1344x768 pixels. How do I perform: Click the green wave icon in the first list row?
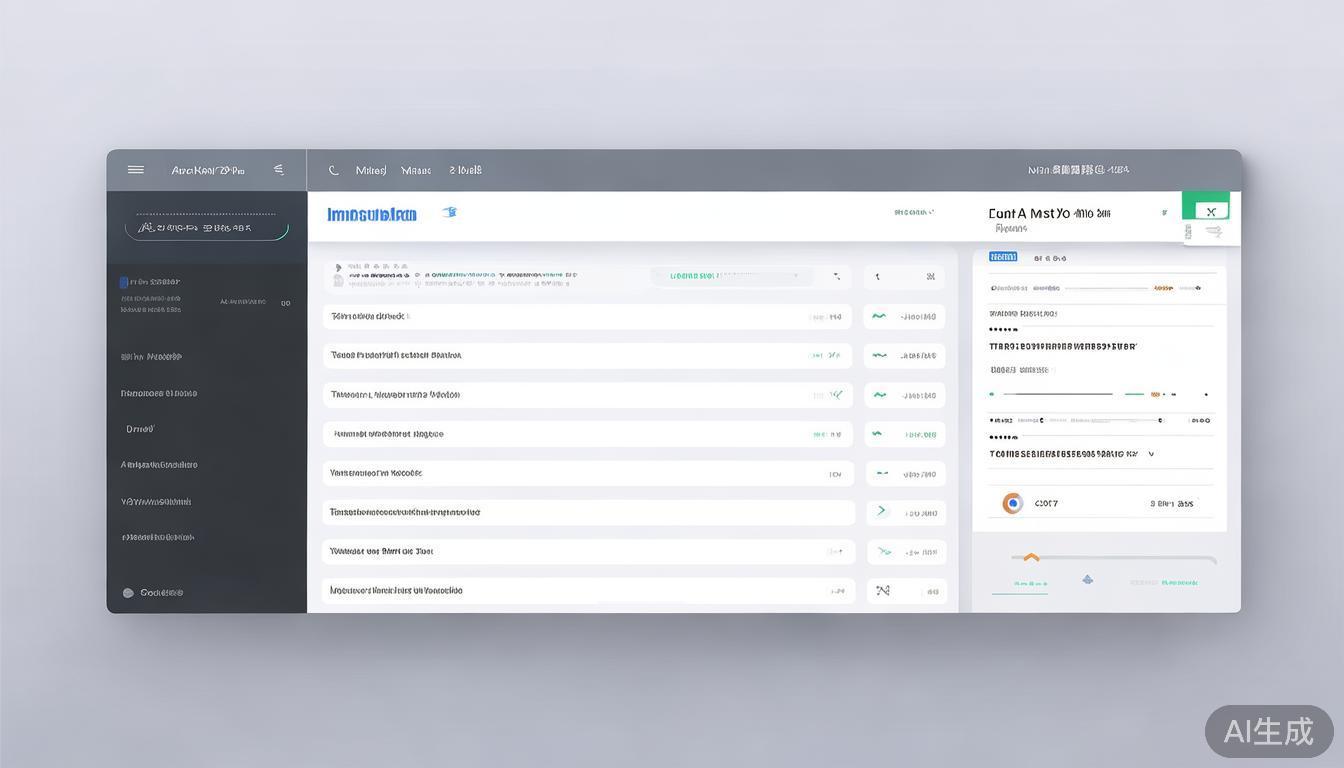879,316
